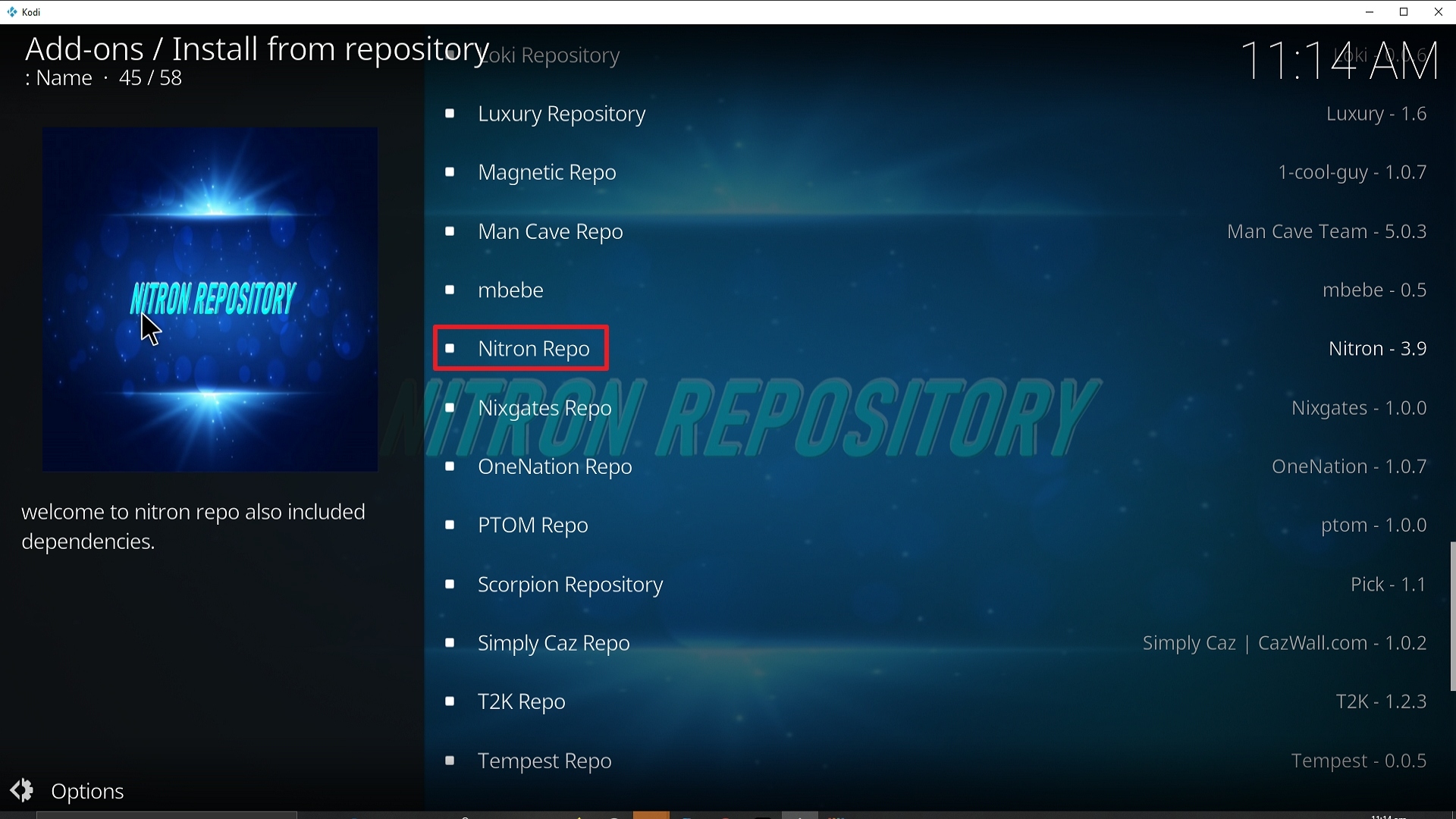Viewport: 1456px width, 819px height.
Task: Click the 11:14 AM clock display
Action: coord(1340,61)
